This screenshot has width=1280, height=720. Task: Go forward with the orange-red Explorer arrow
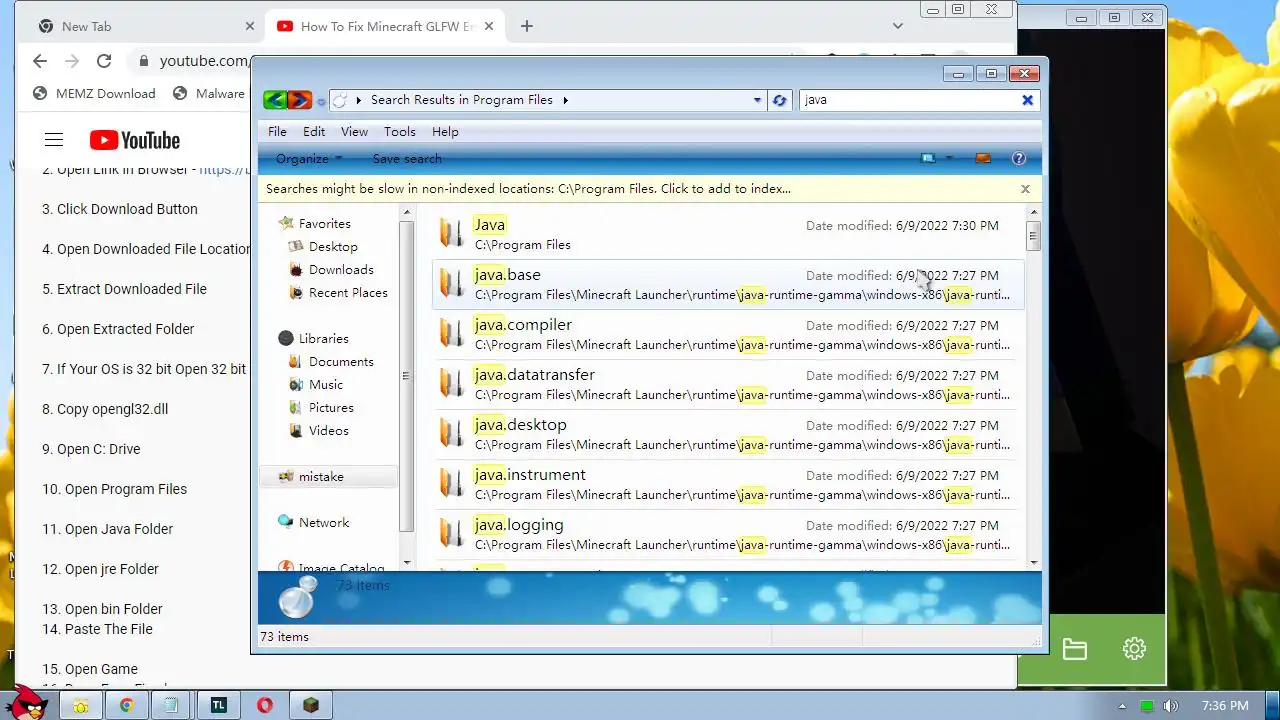coord(299,100)
